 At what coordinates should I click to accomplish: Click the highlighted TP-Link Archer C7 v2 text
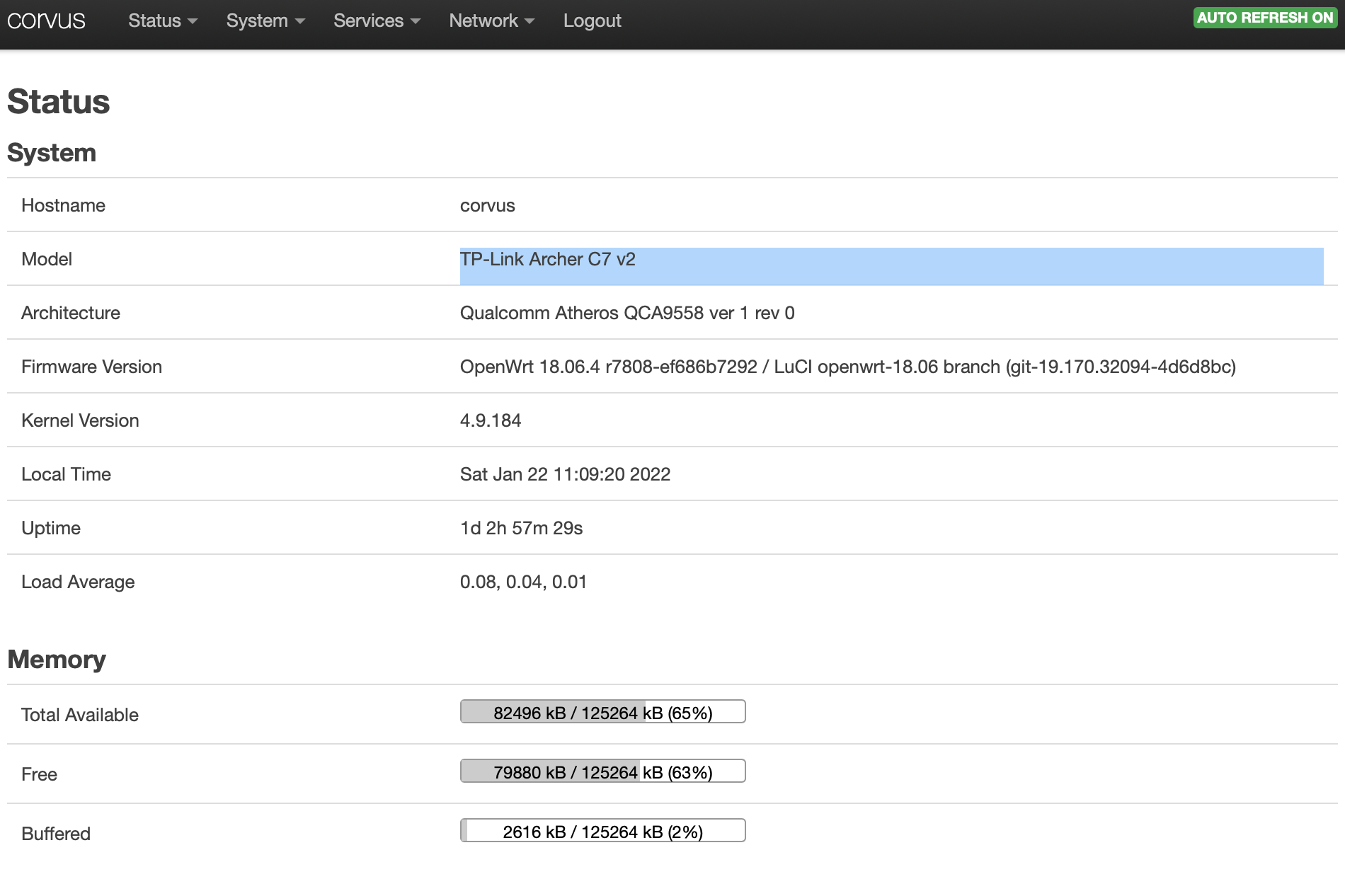(548, 259)
